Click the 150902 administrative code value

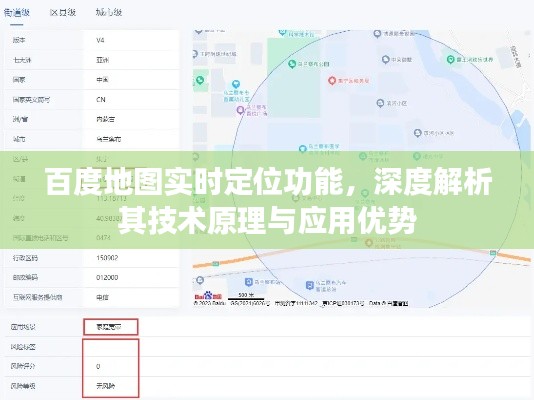pyautogui.click(x=107, y=258)
